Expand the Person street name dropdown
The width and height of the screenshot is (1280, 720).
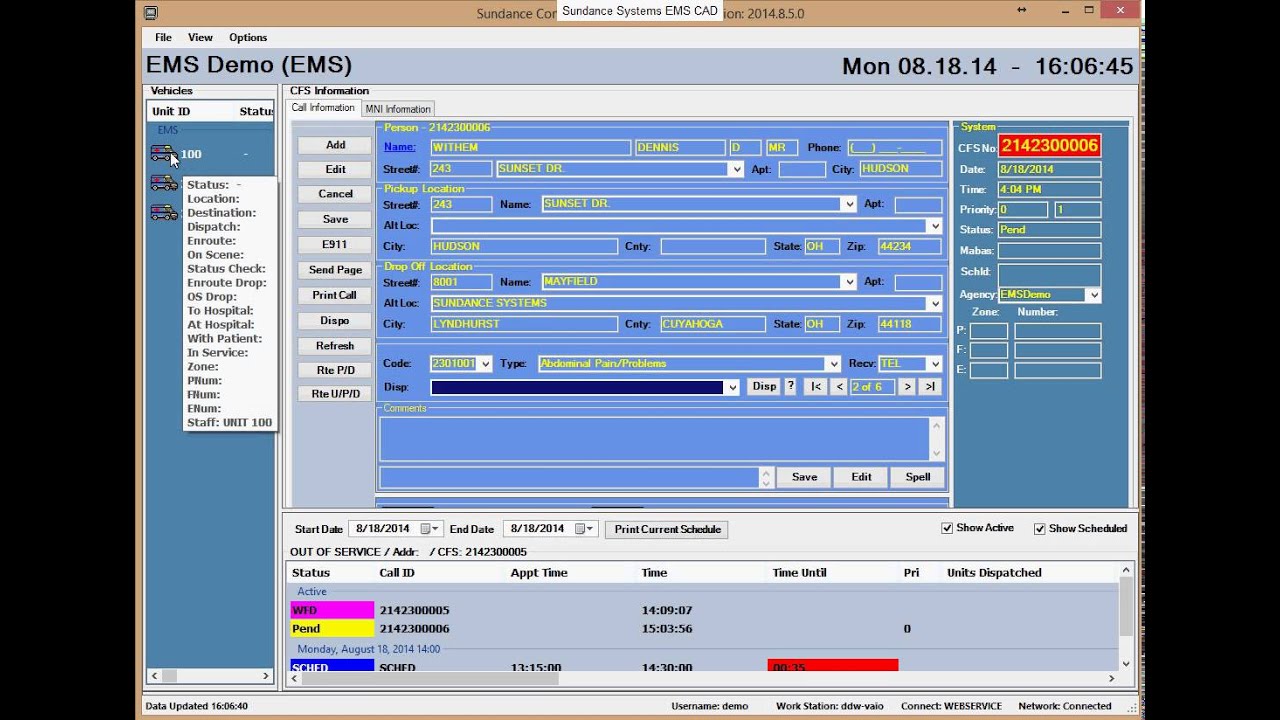[x=737, y=169]
